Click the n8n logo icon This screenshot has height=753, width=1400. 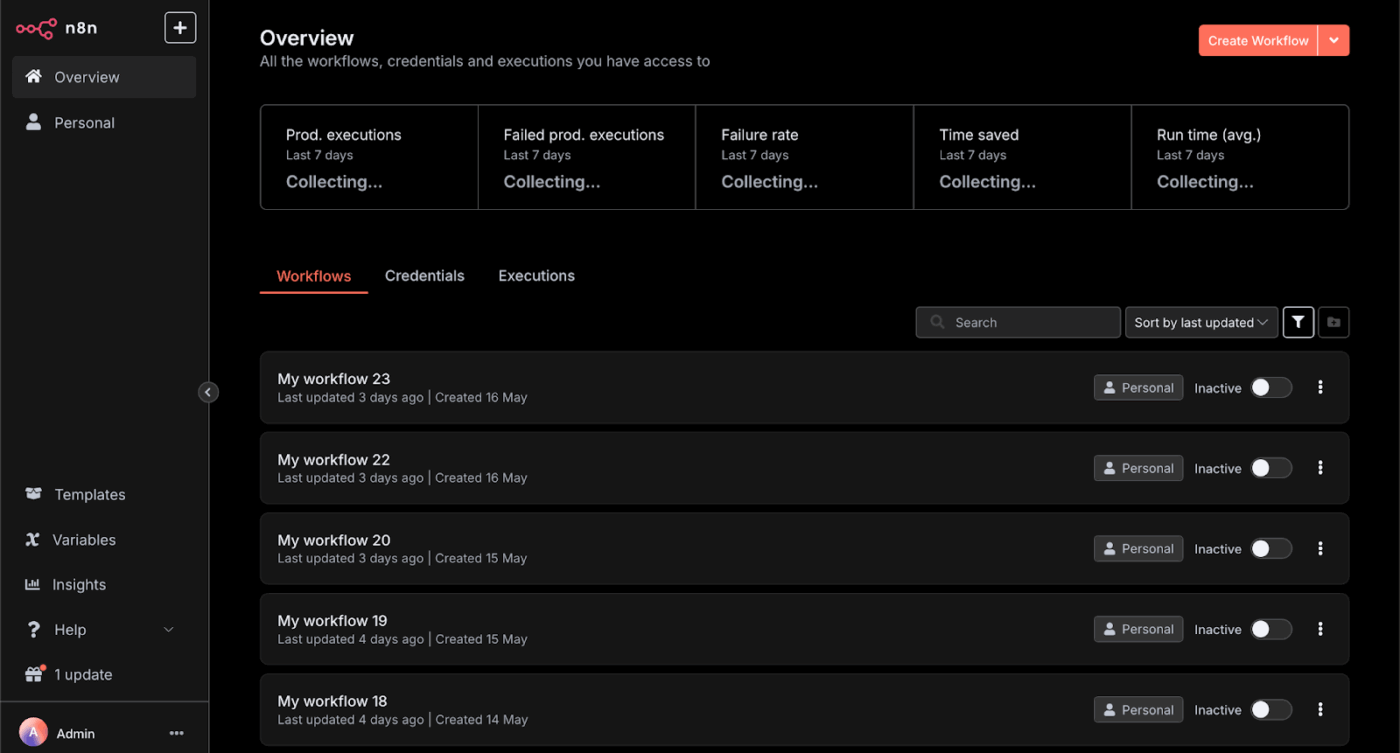tap(35, 29)
